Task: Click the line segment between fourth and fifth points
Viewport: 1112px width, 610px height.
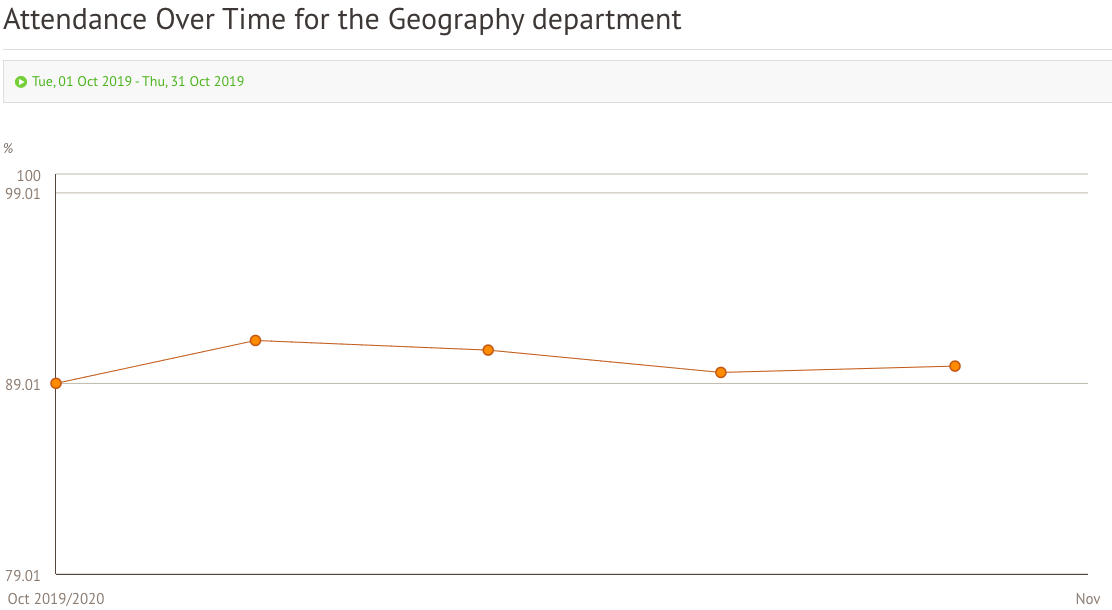Action: 837,369
